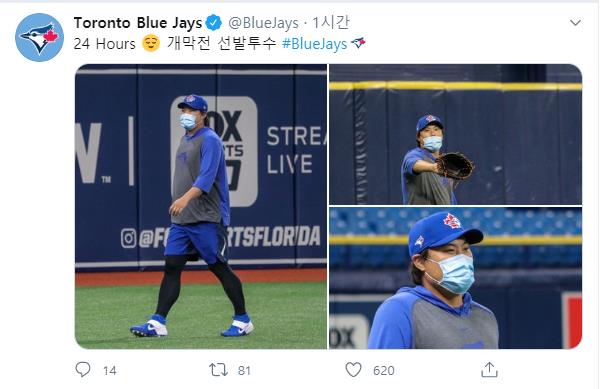Click the relieved face emoji in tweet
601x389 pixels.
(x=151, y=43)
